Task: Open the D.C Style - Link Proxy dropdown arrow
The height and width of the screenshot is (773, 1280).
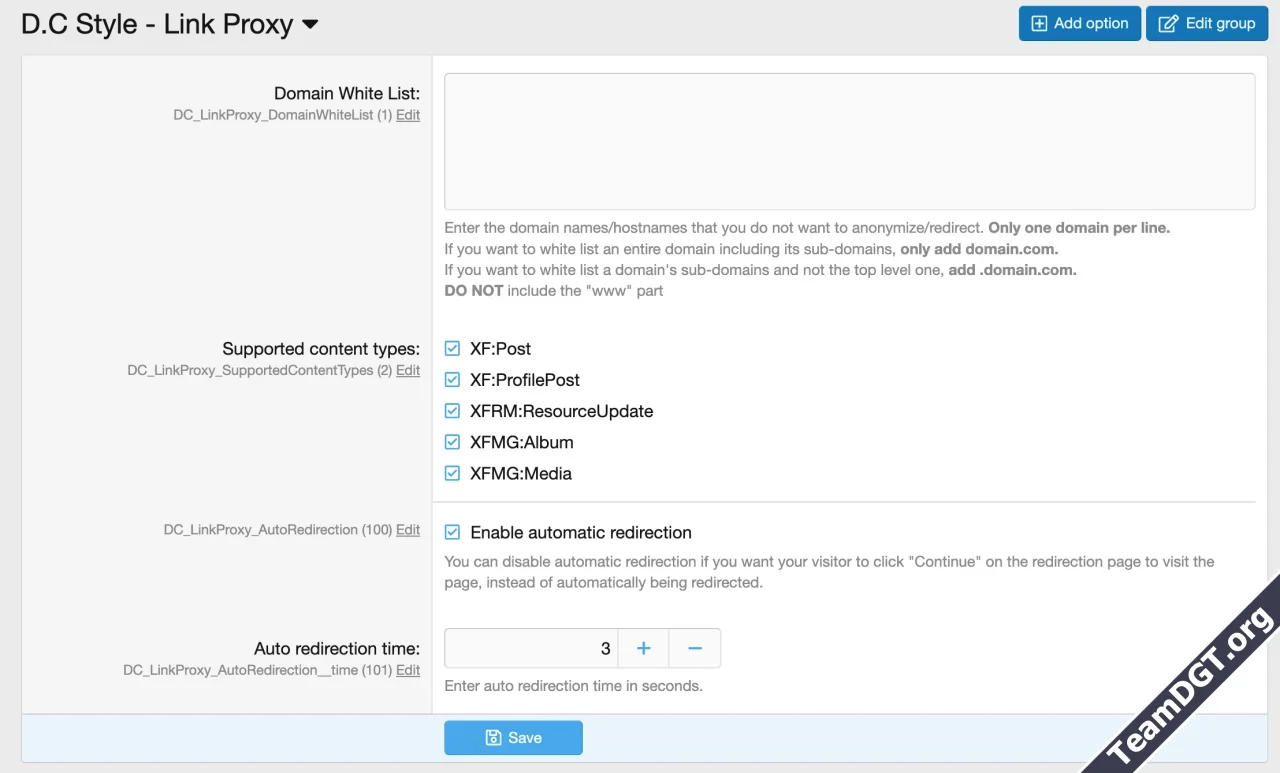Action: coord(310,25)
